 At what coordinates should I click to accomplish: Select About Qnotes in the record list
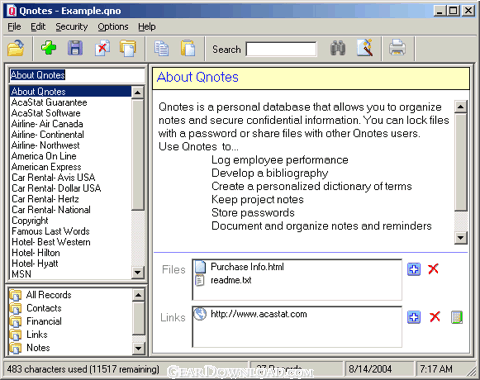71,91
